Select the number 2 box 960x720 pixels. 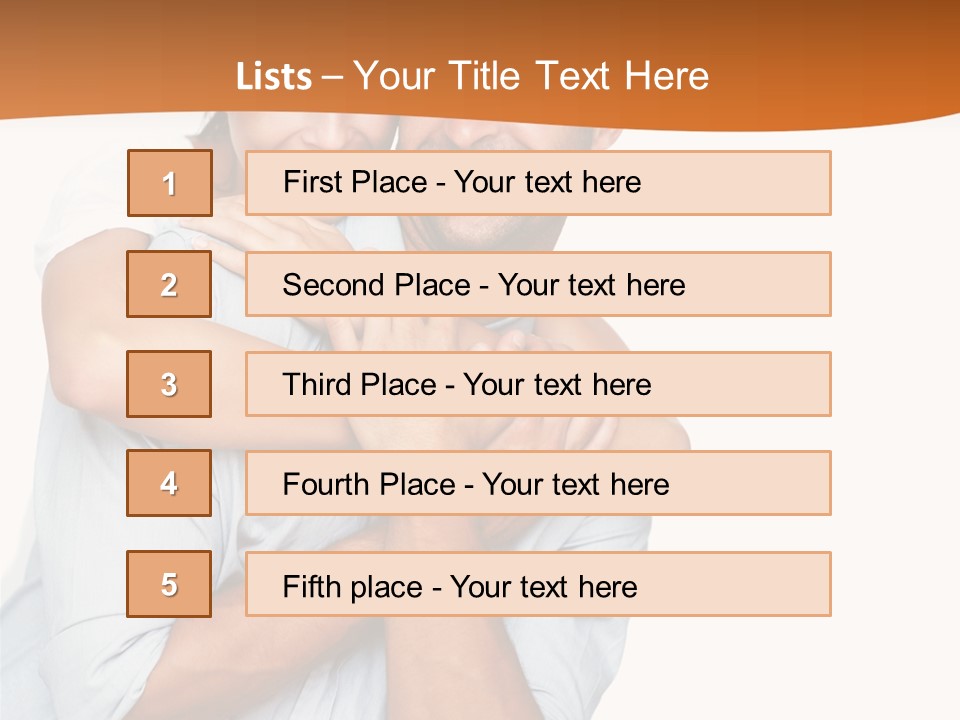pyautogui.click(x=169, y=284)
